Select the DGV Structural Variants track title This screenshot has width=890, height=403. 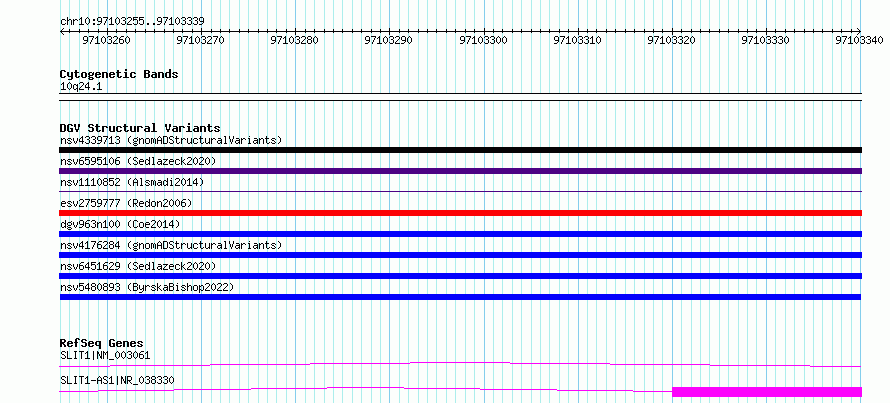(140, 128)
